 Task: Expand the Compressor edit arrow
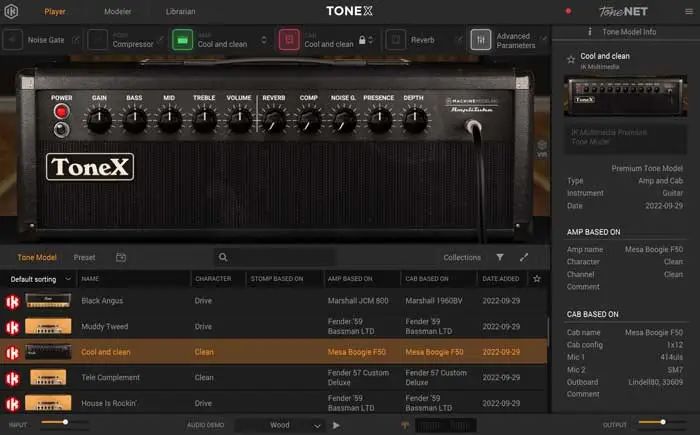pyautogui.click(x=161, y=40)
